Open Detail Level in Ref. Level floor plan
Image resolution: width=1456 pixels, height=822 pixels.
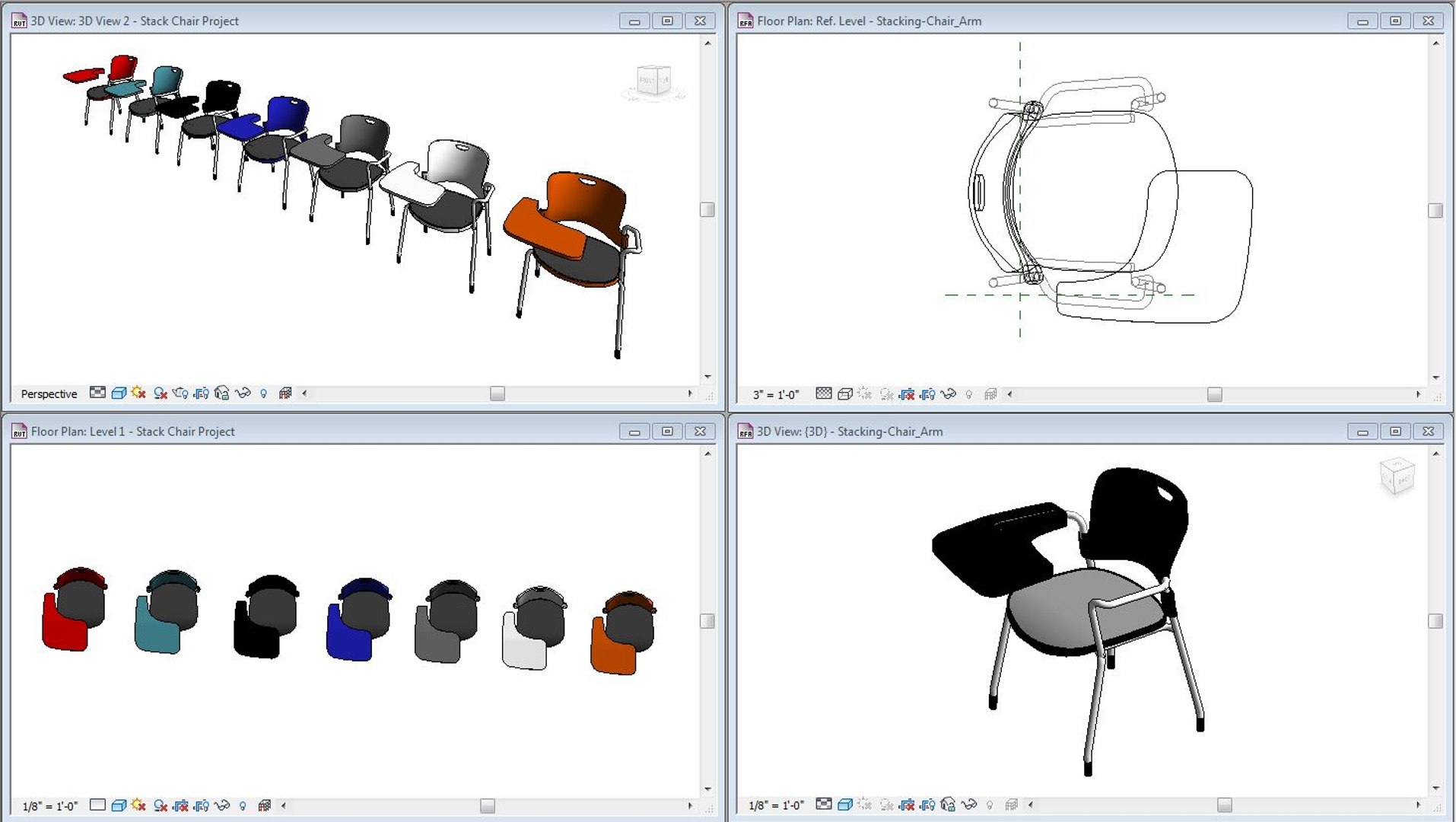click(x=824, y=393)
